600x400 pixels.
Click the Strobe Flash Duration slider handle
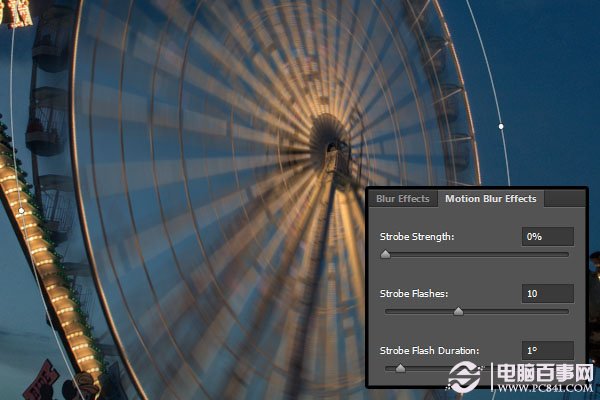point(400,368)
